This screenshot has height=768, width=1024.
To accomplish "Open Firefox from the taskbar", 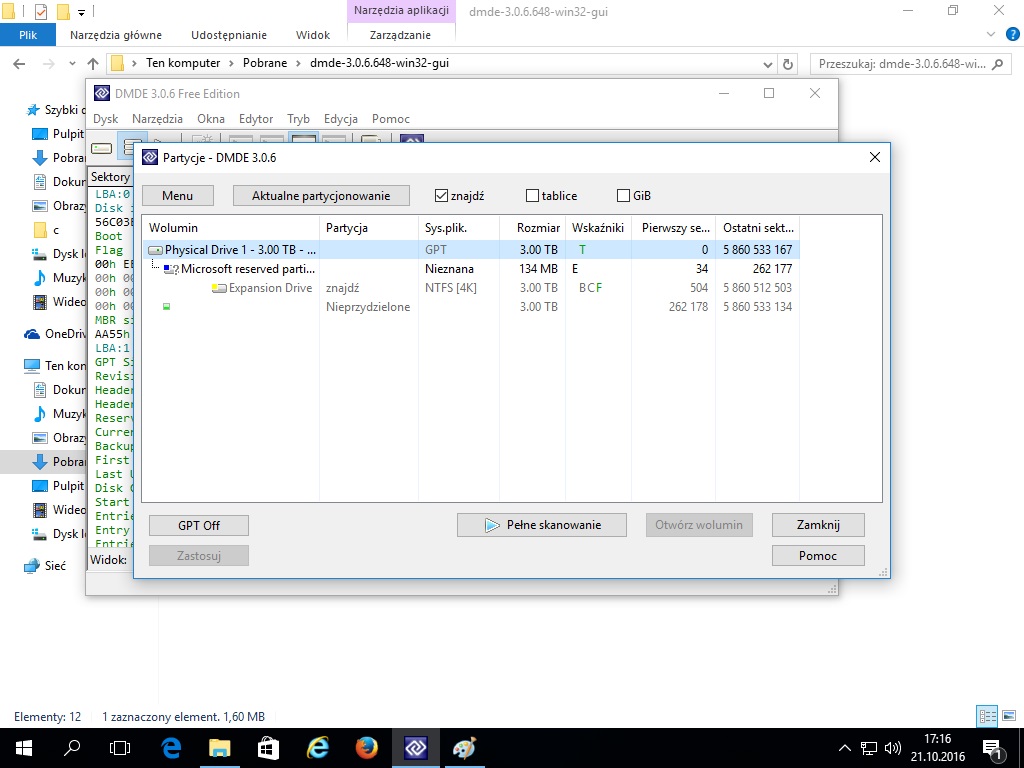I will coord(367,748).
